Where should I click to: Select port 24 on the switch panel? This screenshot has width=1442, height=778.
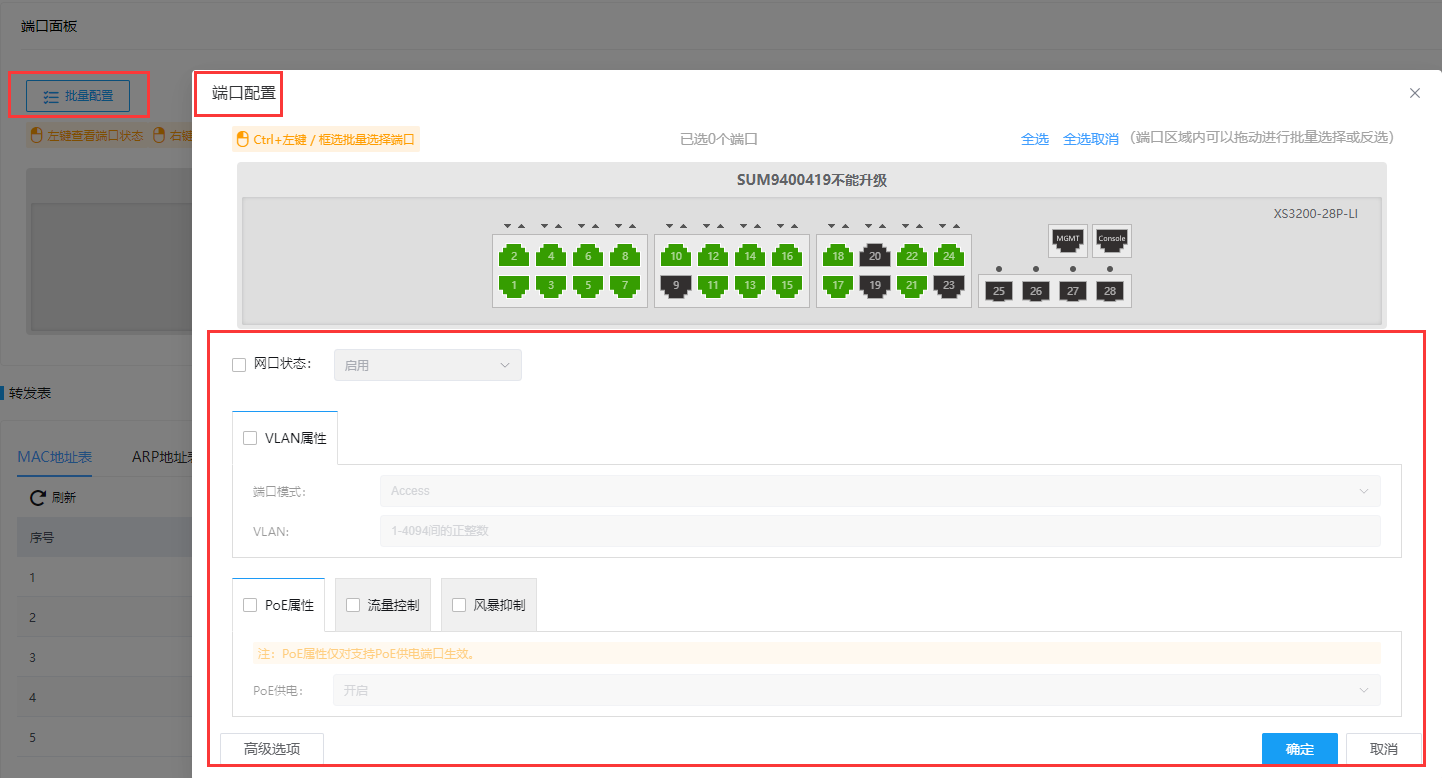point(949,256)
